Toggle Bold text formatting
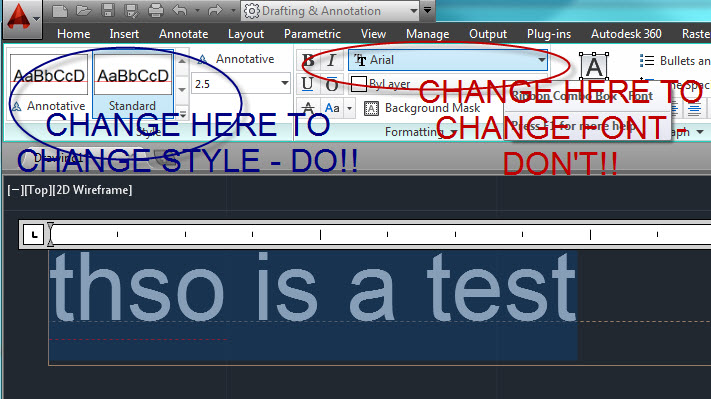This screenshot has width=711, height=399. click(308, 60)
